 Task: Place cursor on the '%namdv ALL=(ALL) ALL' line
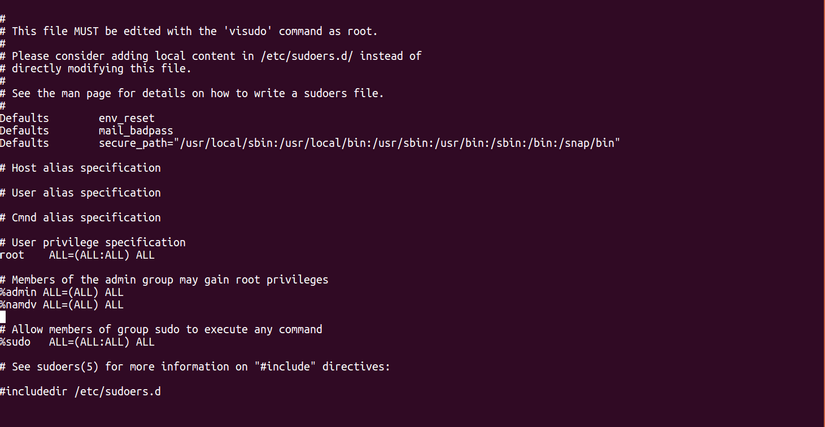click(x=61, y=304)
